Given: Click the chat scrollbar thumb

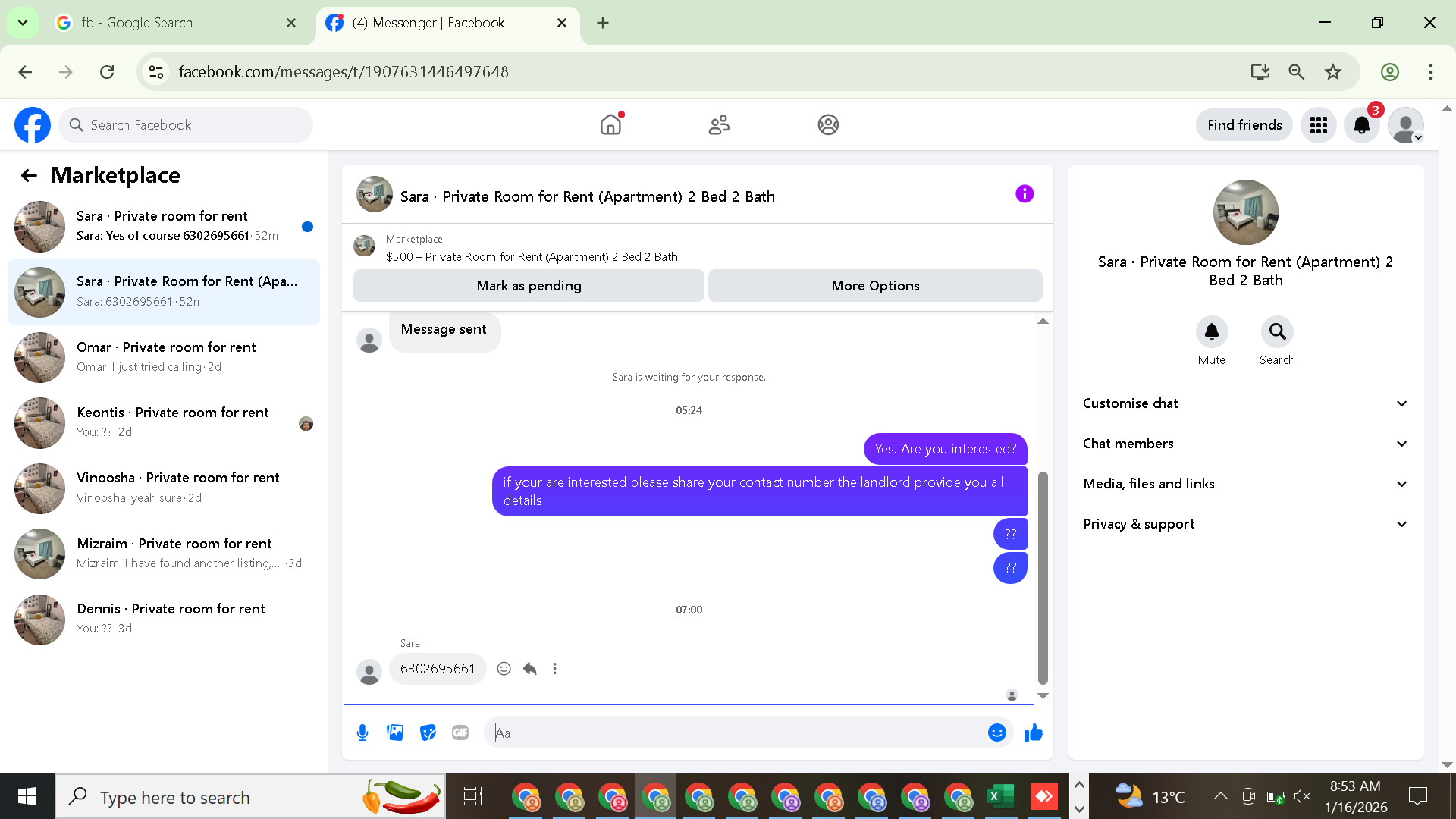Looking at the screenshot, I should 1043,576.
